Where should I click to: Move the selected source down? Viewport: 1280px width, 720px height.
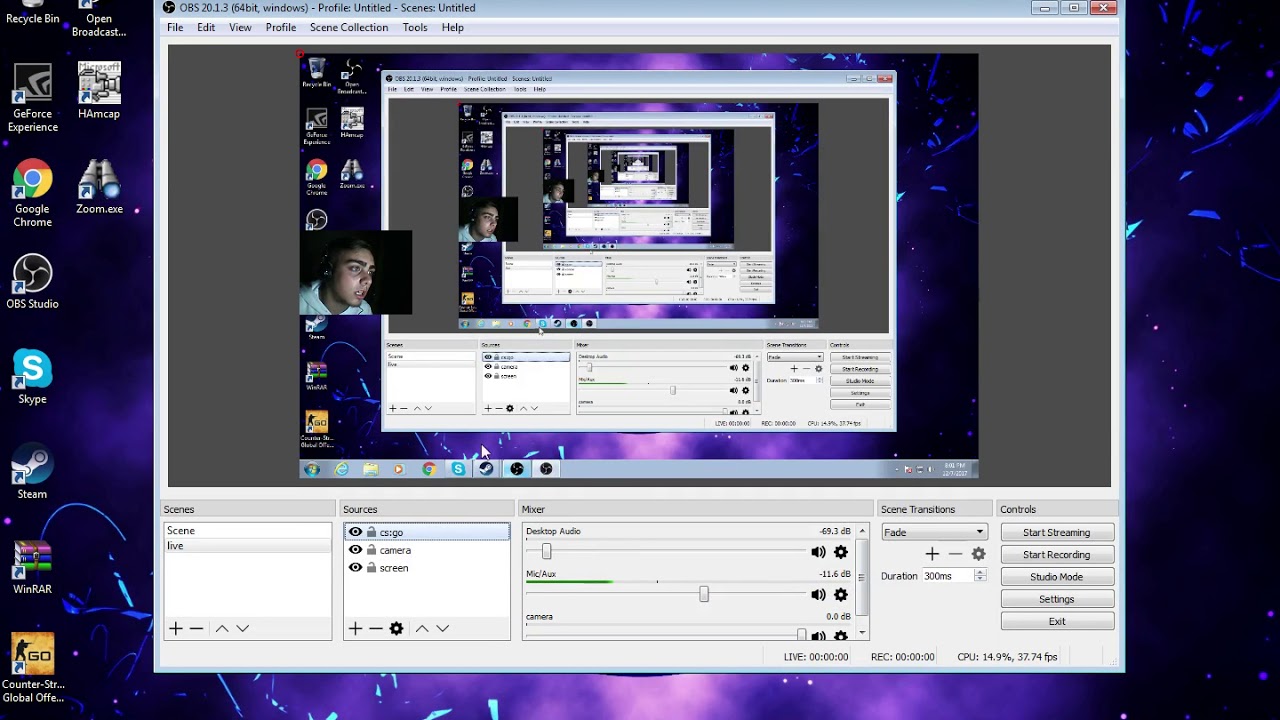[443, 628]
